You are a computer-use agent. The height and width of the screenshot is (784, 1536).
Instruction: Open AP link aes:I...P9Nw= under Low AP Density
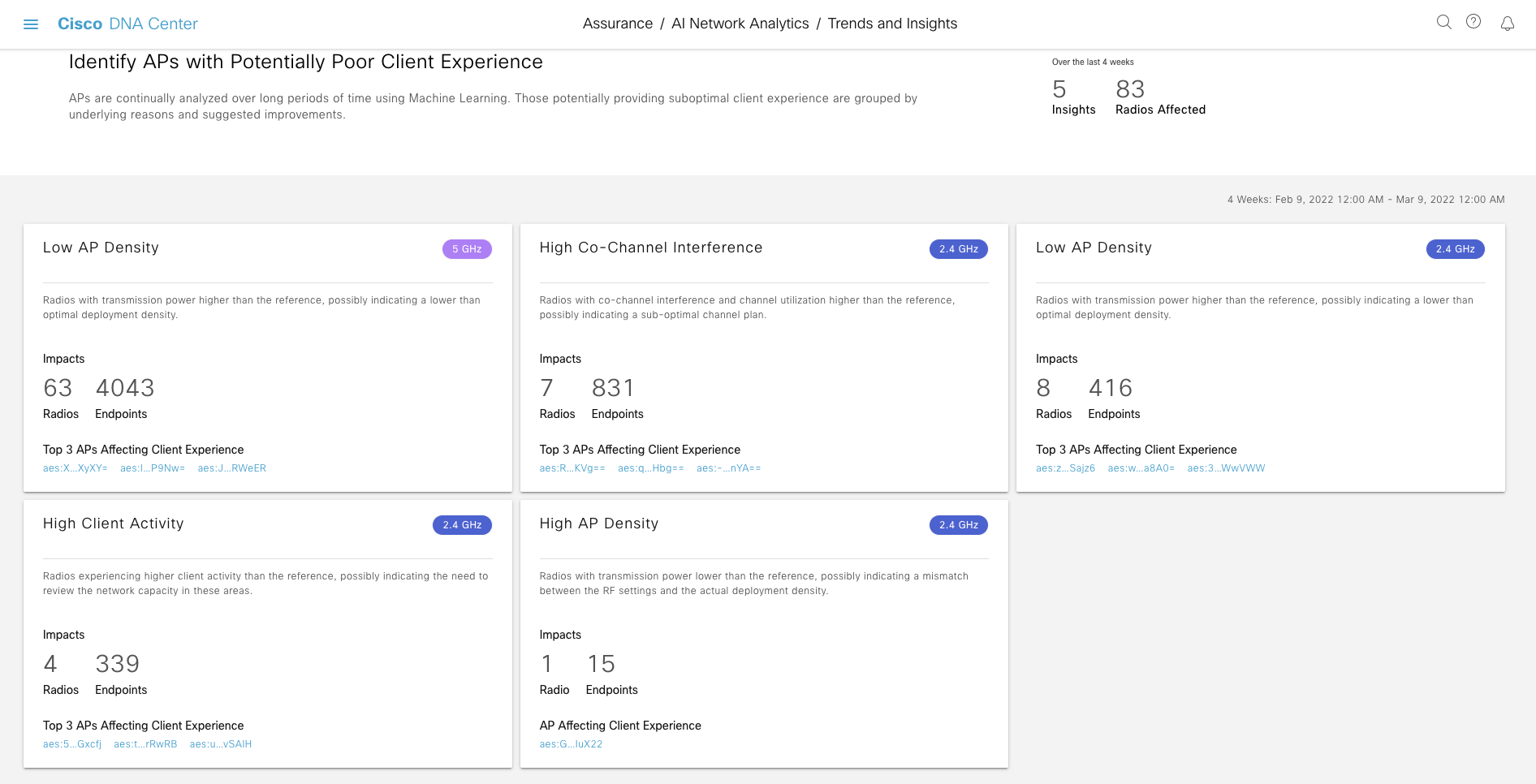(x=153, y=467)
